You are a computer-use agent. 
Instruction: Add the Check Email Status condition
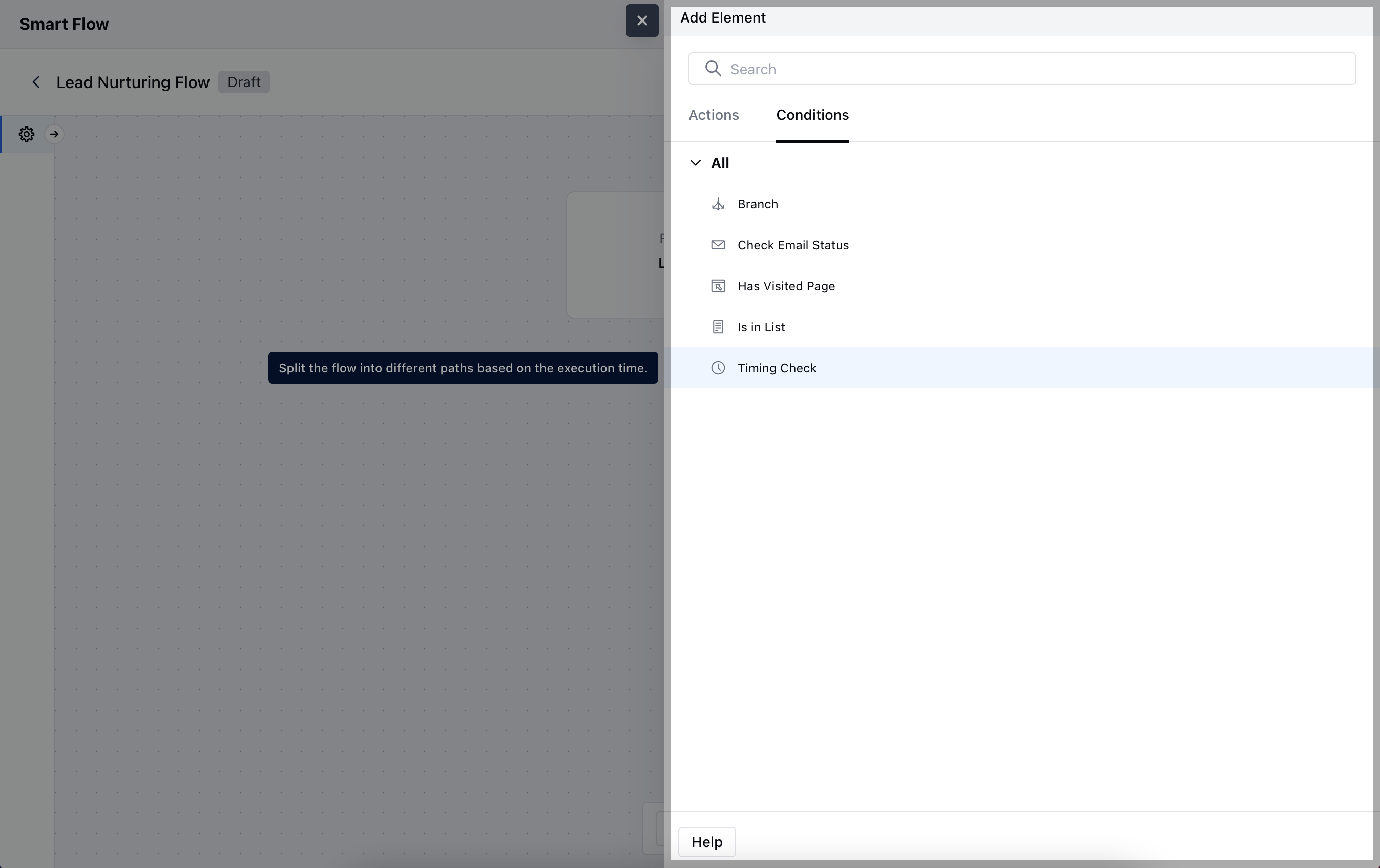[x=792, y=245]
